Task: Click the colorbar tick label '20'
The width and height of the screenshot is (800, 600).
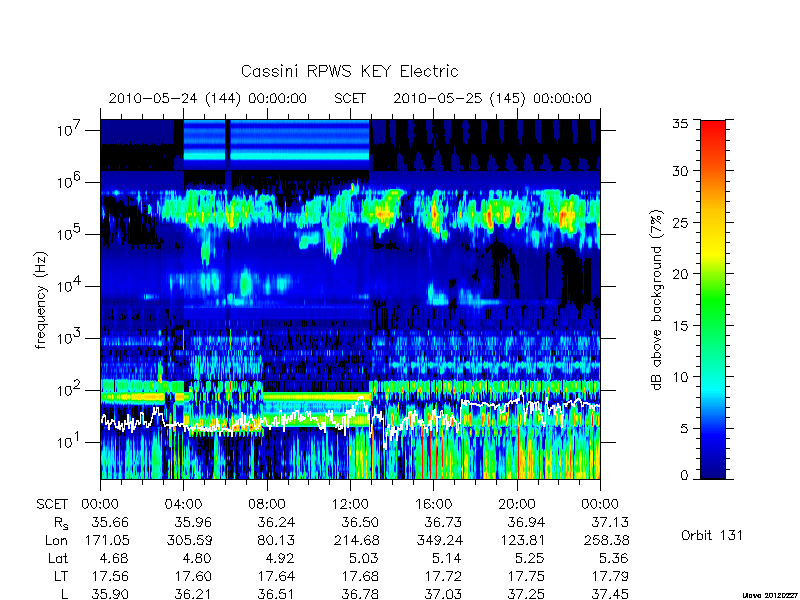Action: tap(681, 274)
